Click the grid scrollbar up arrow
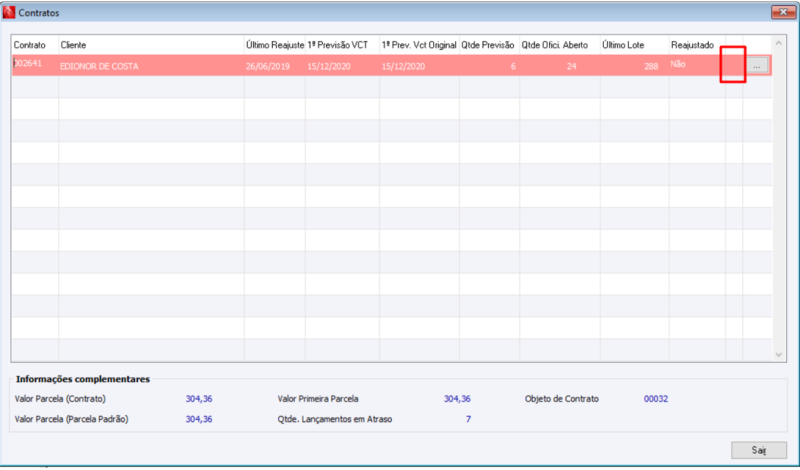This screenshot has height=470, width=800. pos(779,43)
